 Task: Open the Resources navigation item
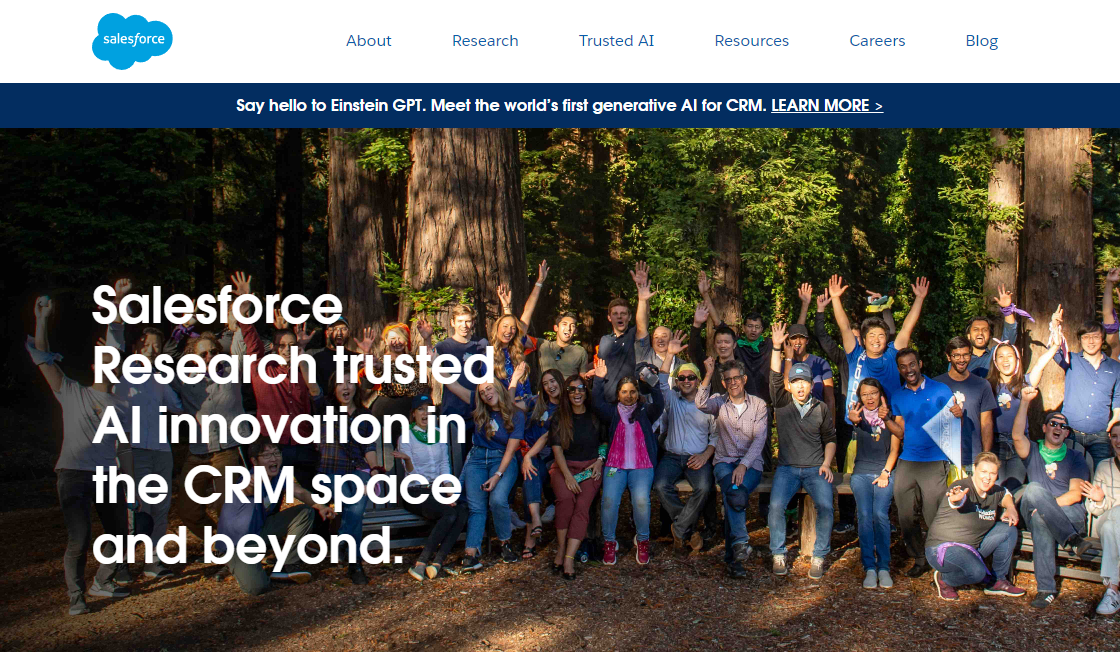pyautogui.click(x=751, y=41)
